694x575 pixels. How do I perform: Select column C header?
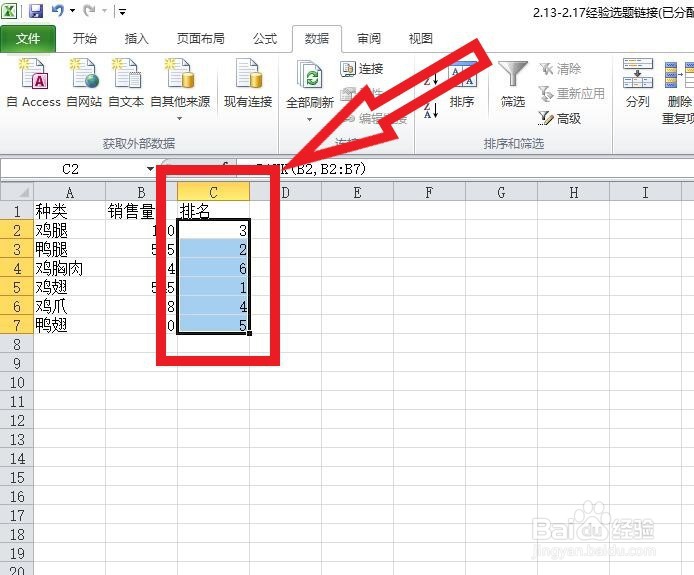pos(213,193)
